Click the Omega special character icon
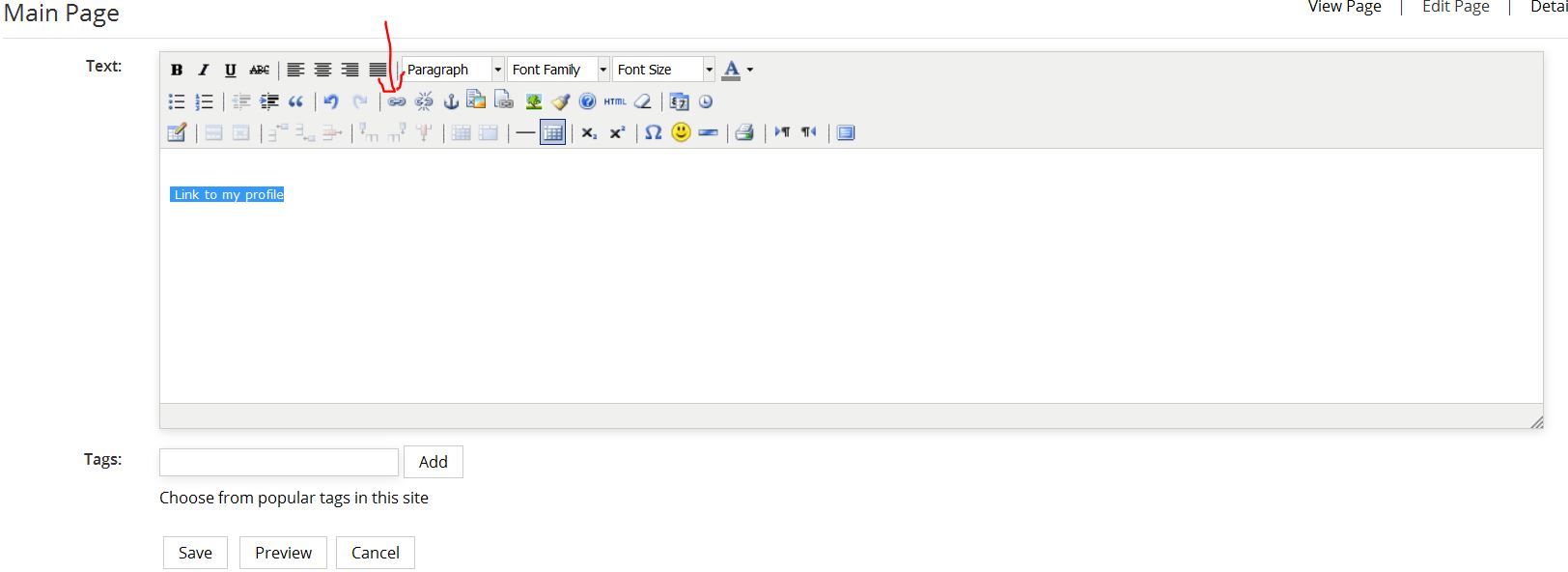The width and height of the screenshot is (1568, 572). pyautogui.click(x=654, y=132)
